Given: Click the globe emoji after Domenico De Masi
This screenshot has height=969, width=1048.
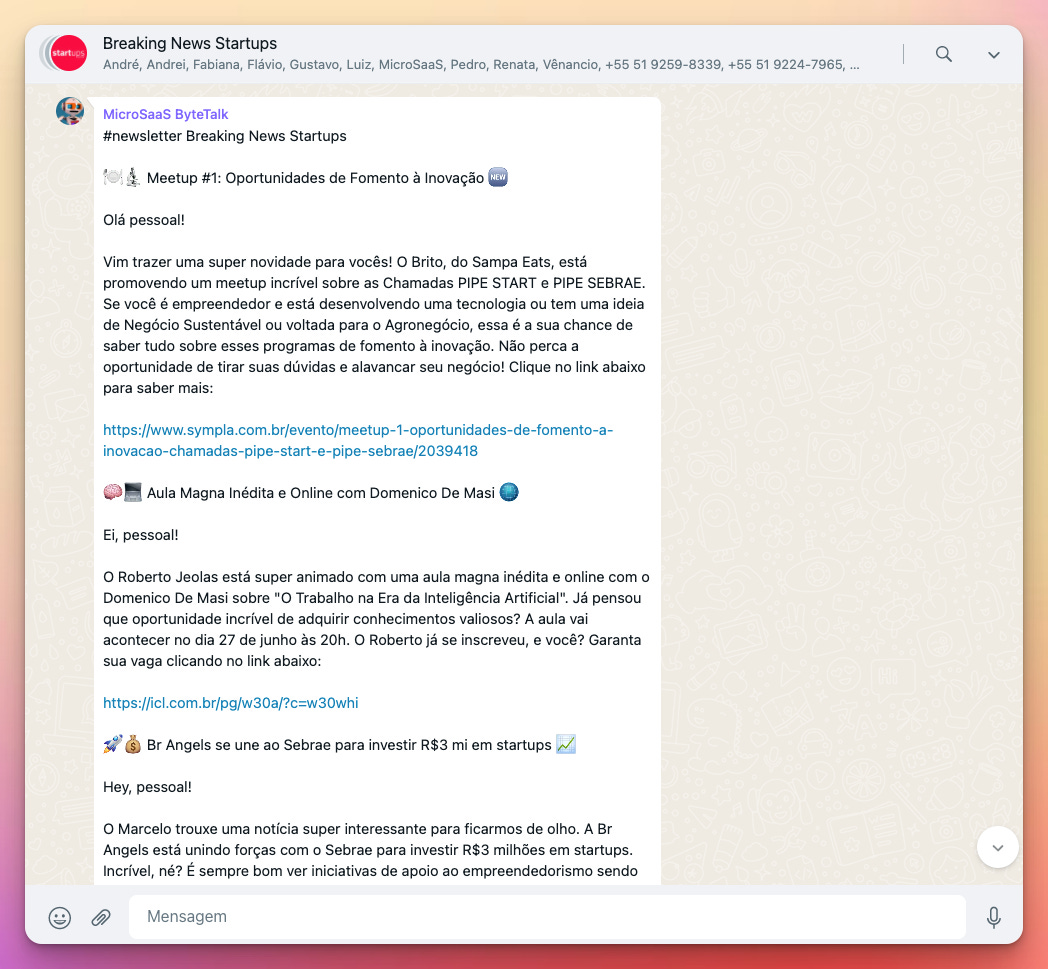Looking at the screenshot, I should [x=509, y=493].
